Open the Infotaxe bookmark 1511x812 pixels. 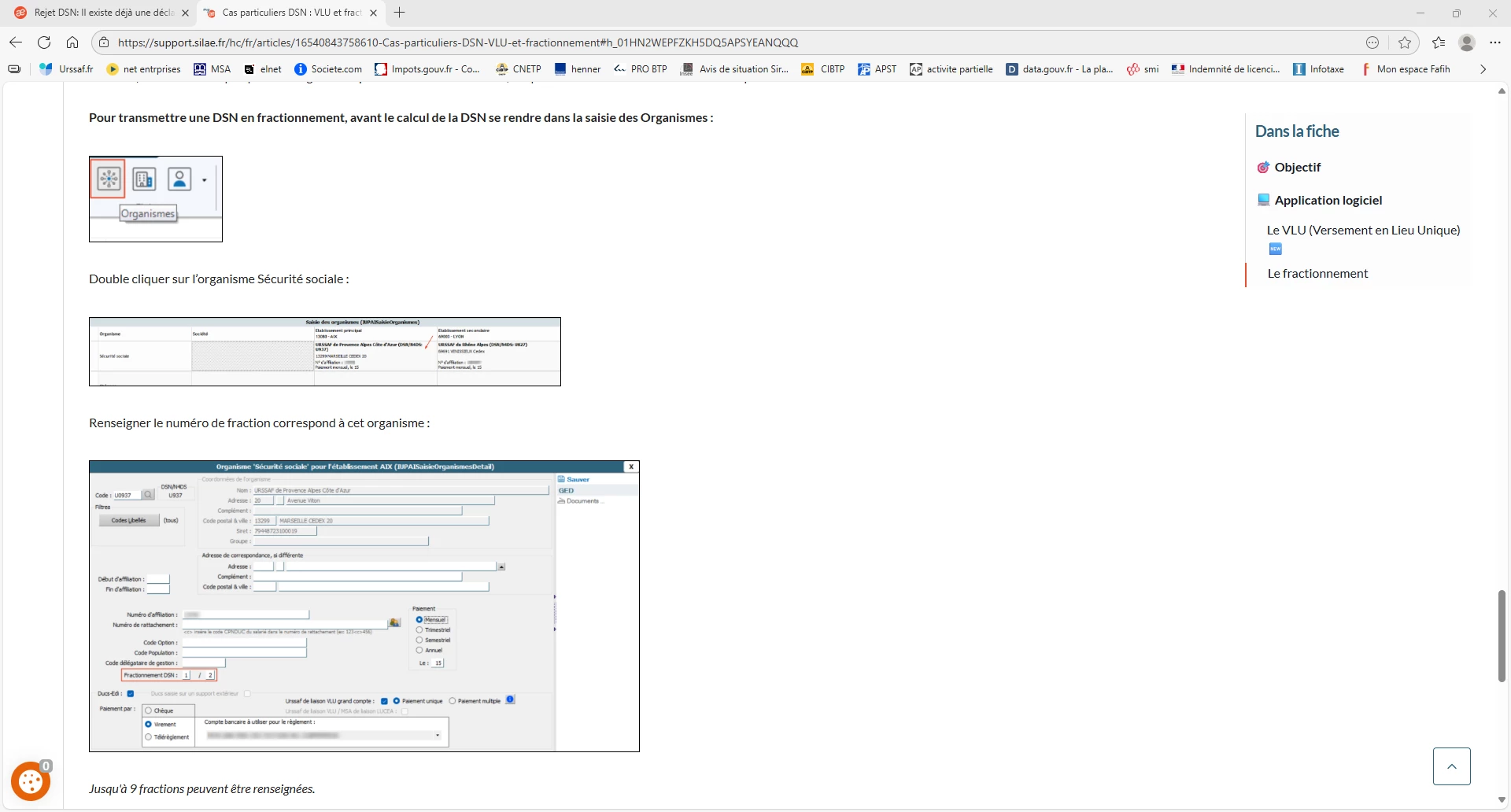point(1319,69)
